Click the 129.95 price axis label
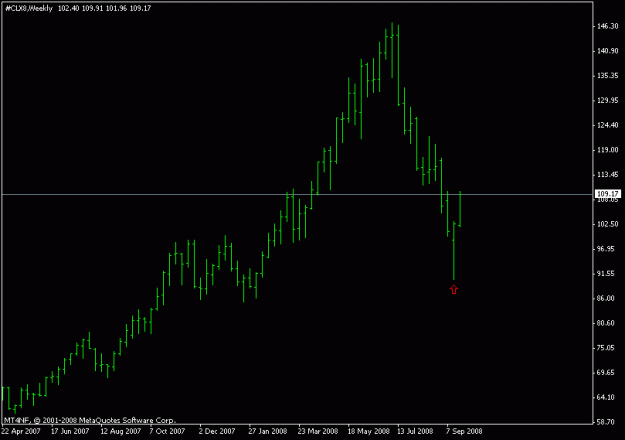The height and width of the screenshot is (440, 625). click(x=608, y=100)
